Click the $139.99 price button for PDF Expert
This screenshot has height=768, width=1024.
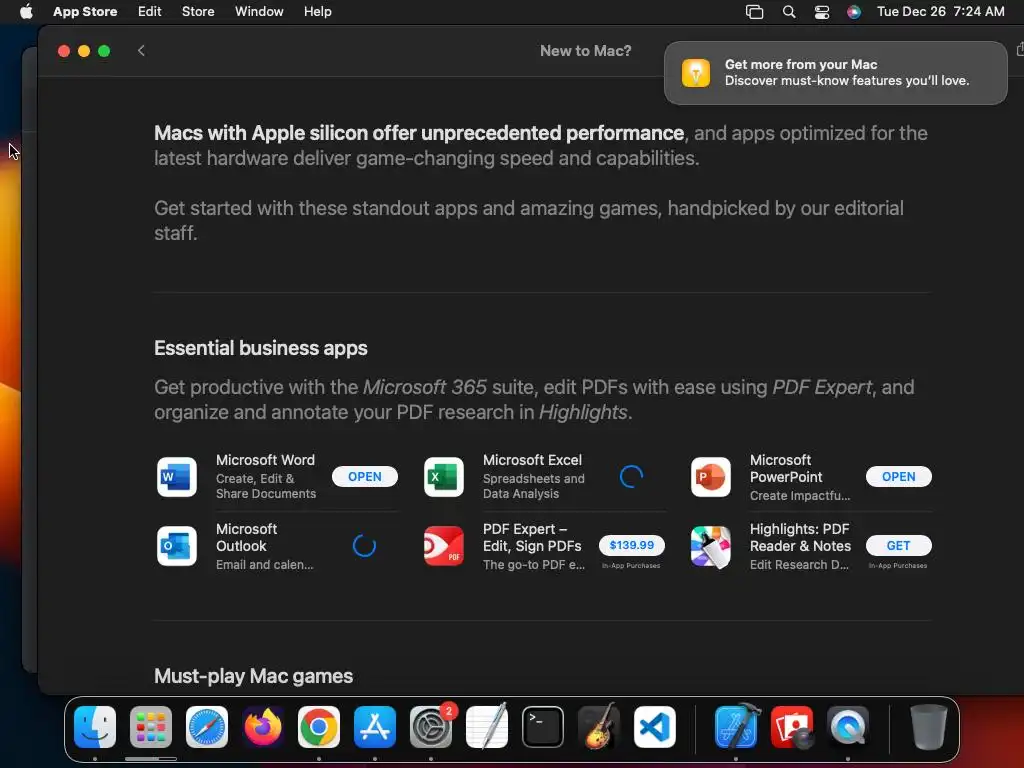pos(632,545)
